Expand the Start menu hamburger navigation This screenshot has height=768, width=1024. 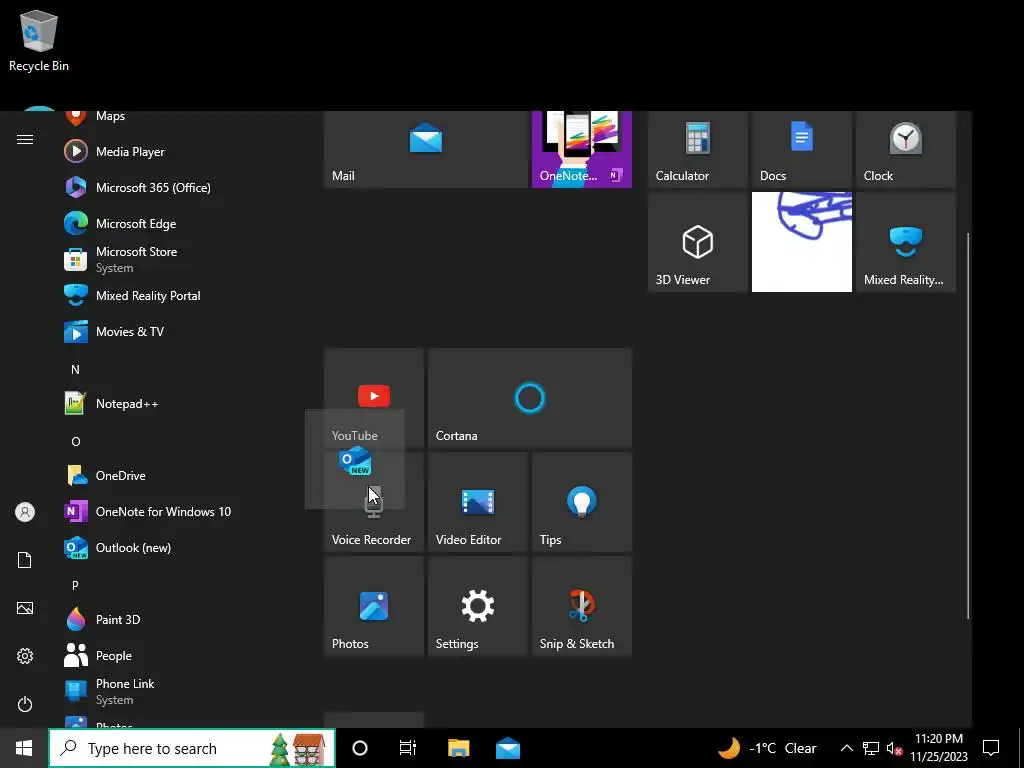click(x=25, y=139)
